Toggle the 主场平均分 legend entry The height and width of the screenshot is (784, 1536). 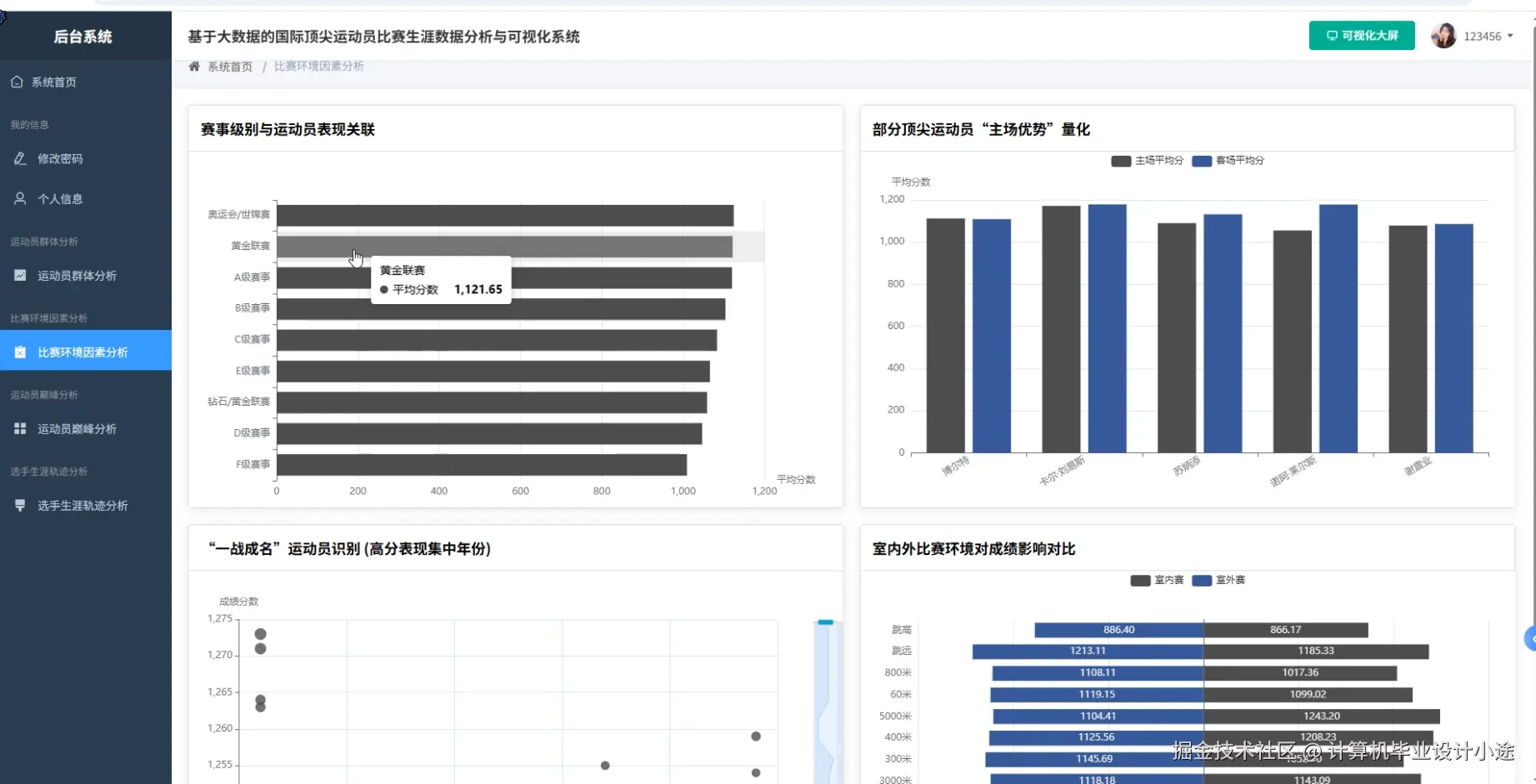click(1147, 161)
